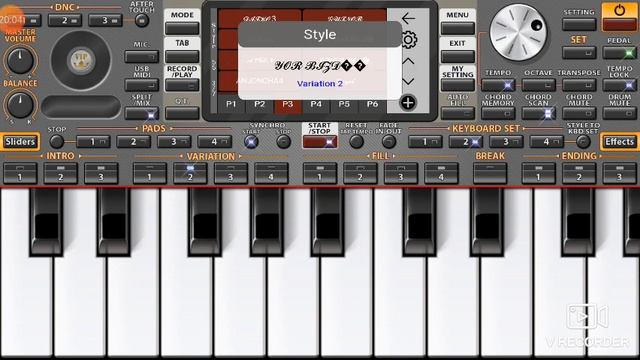640x360 pixels.
Task: Adjust the Master Volume knob
Action: [x=20, y=61]
